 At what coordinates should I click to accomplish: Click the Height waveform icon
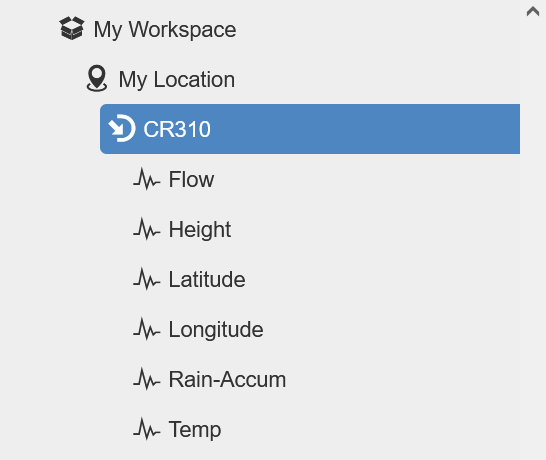[x=147, y=229]
